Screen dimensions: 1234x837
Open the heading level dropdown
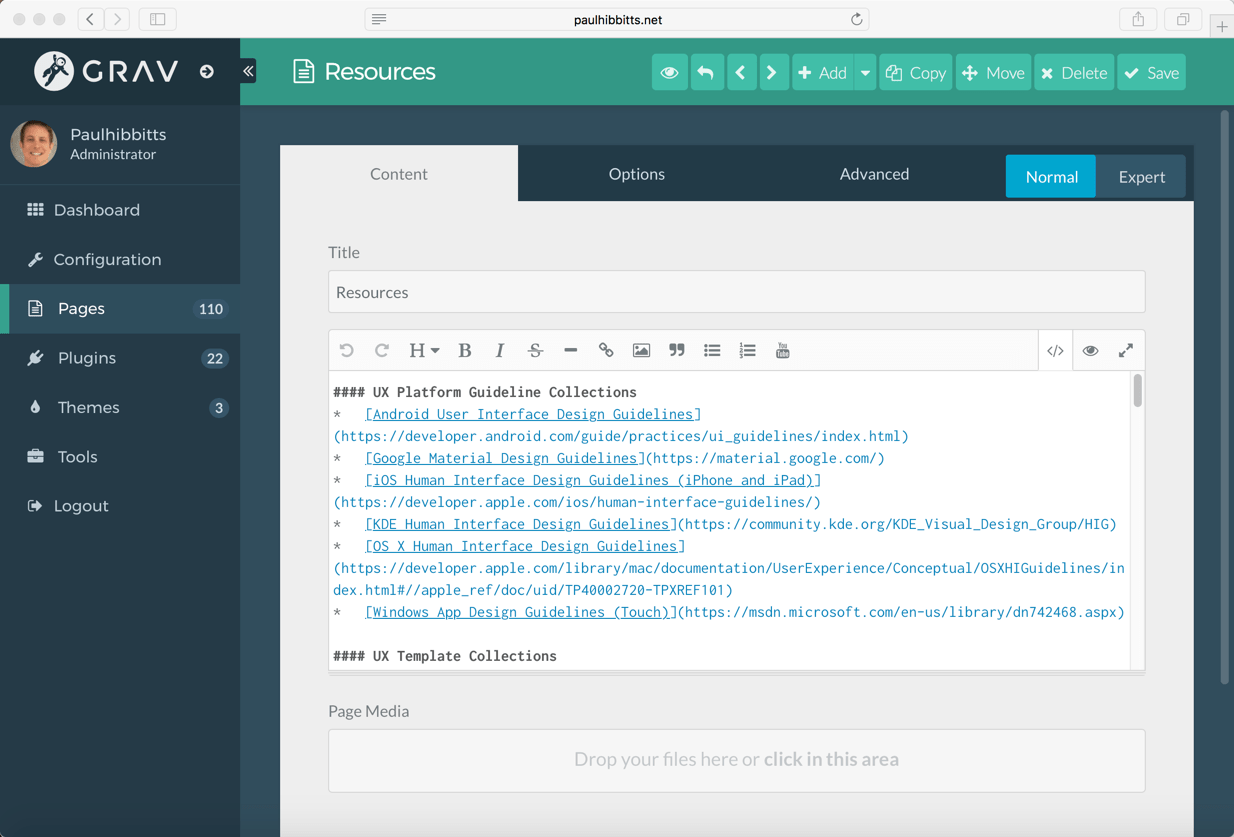click(x=422, y=350)
